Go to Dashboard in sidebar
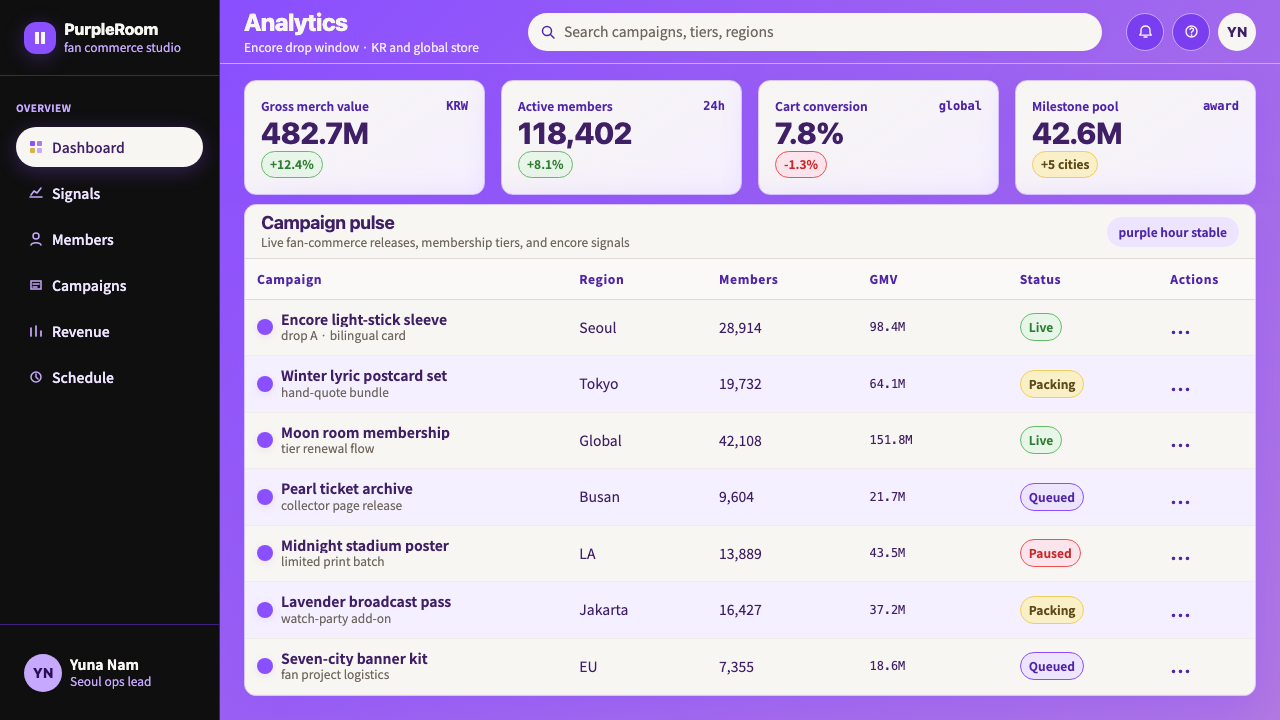This screenshot has height=720, width=1280. [109, 147]
